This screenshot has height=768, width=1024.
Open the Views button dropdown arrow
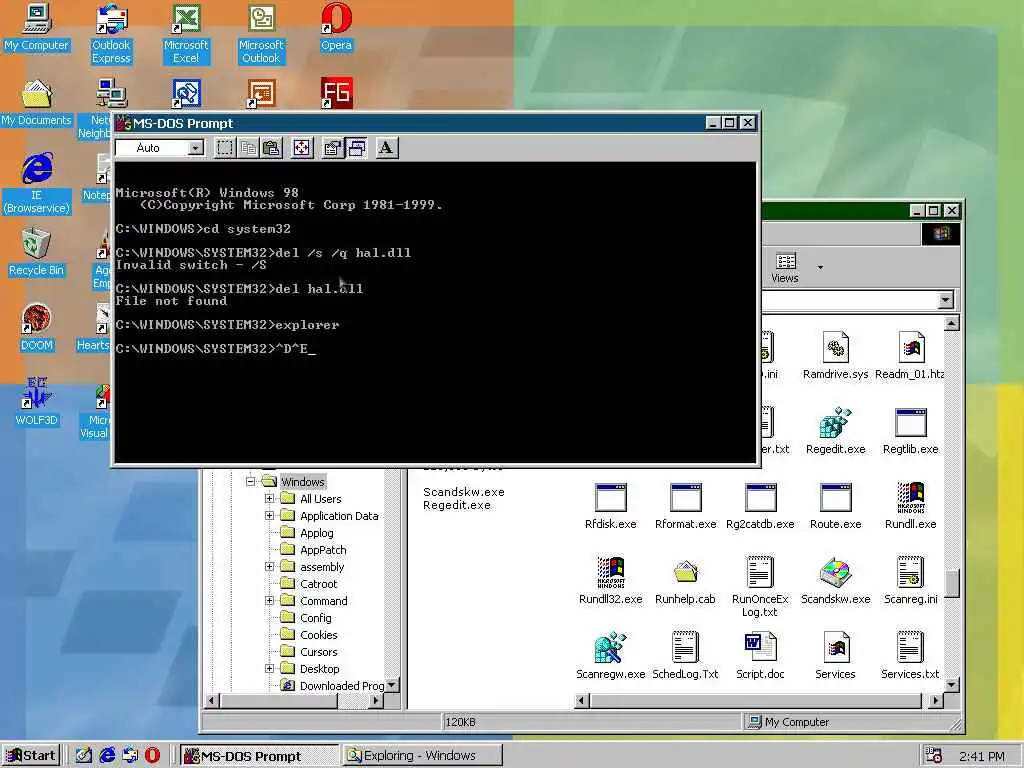coord(820,267)
